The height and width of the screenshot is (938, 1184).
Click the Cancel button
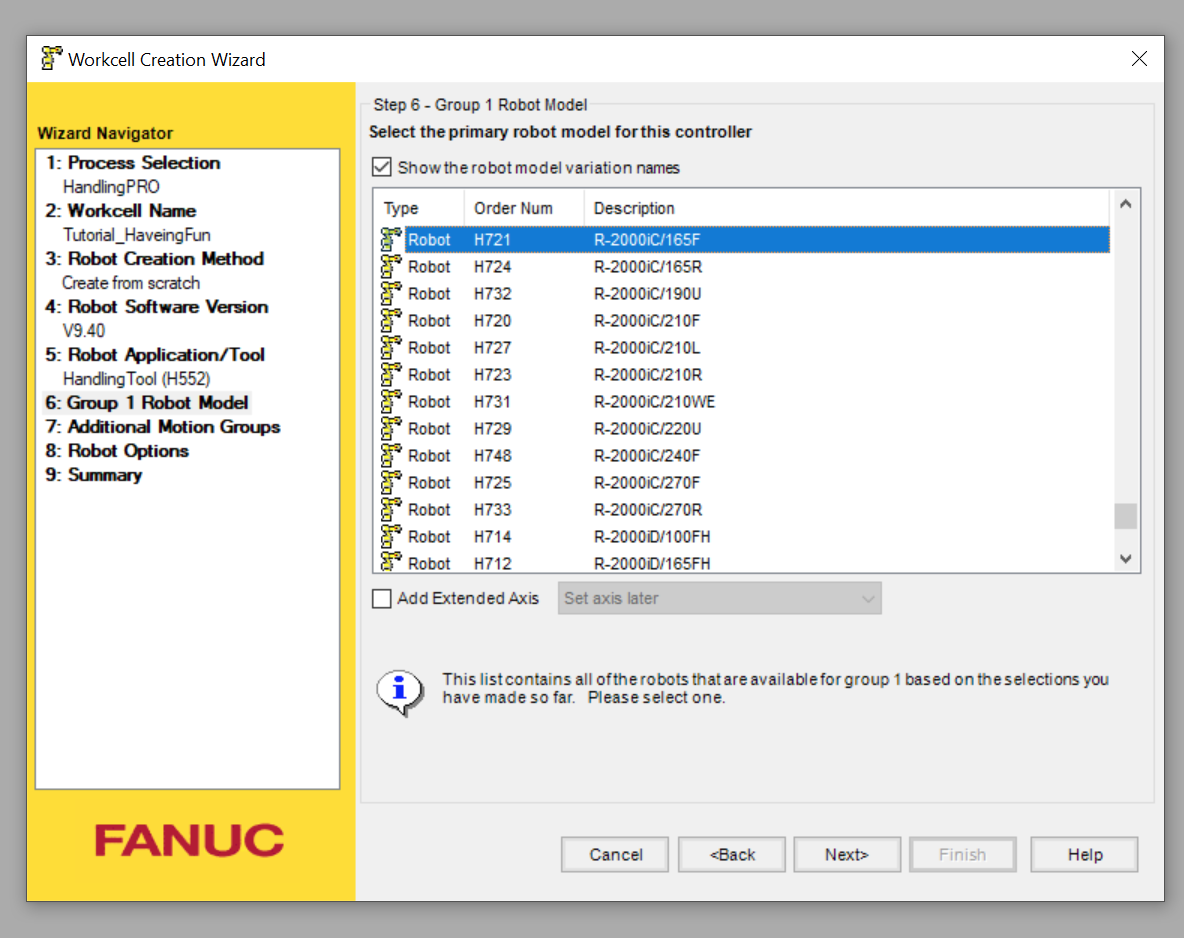pyautogui.click(x=615, y=854)
